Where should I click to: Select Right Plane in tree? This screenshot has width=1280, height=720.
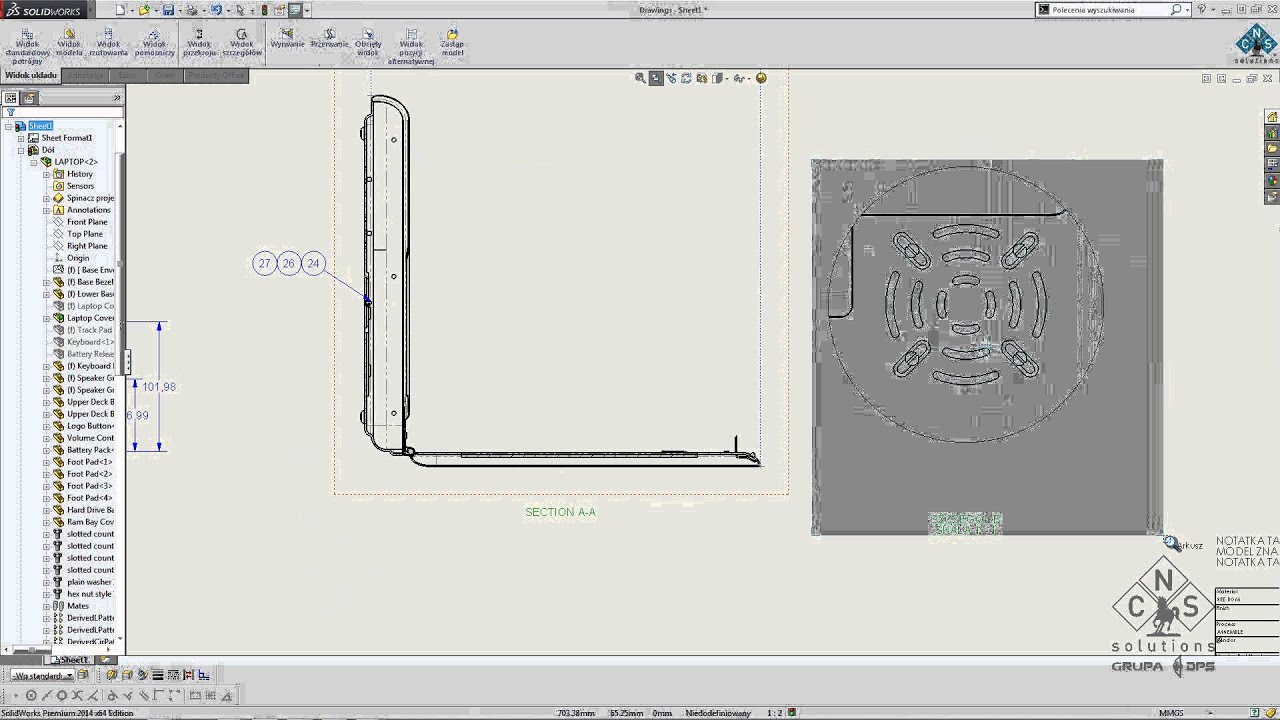click(x=86, y=246)
